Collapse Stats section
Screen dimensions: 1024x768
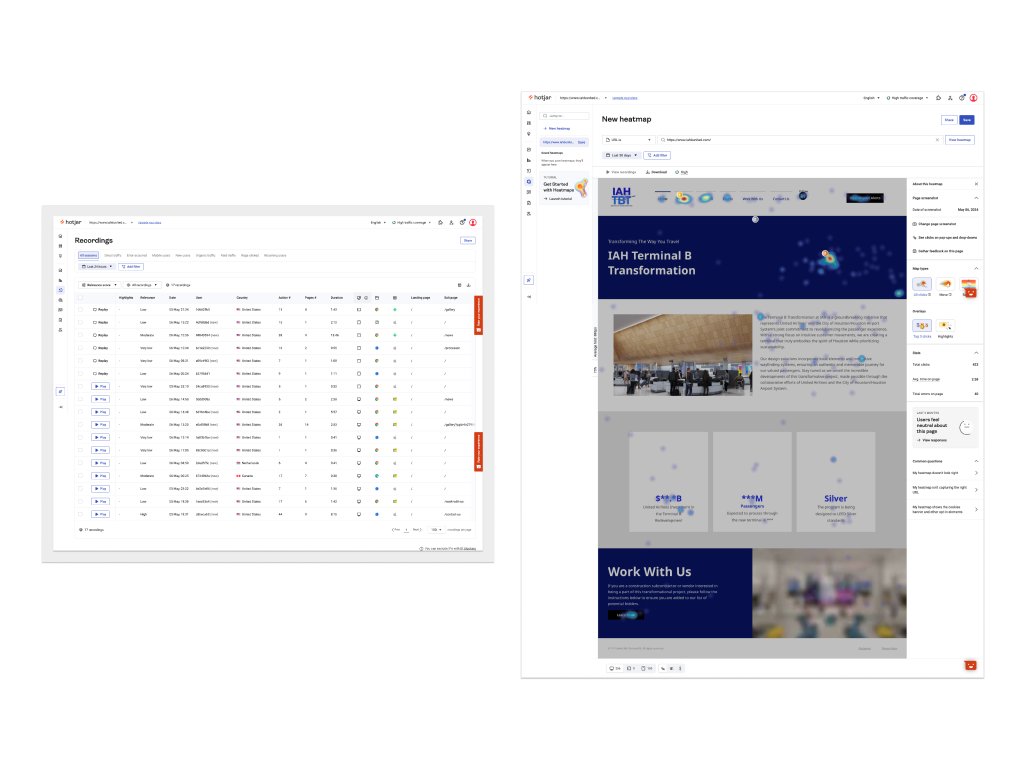click(976, 353)
